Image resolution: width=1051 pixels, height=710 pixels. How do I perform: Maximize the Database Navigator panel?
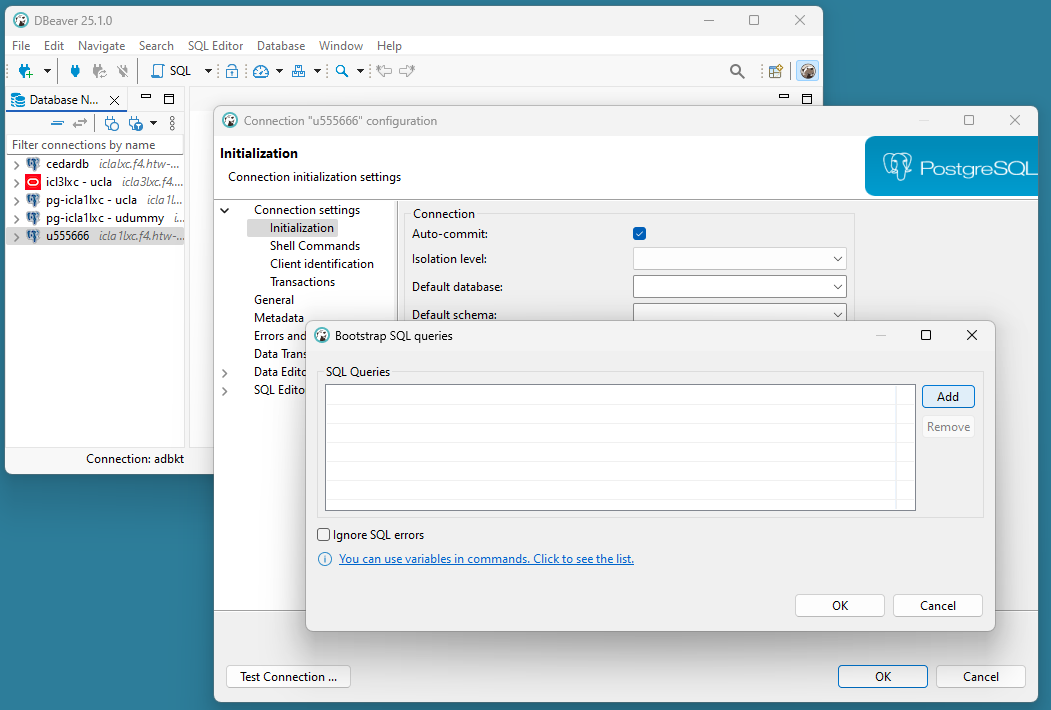click(169, 99)
